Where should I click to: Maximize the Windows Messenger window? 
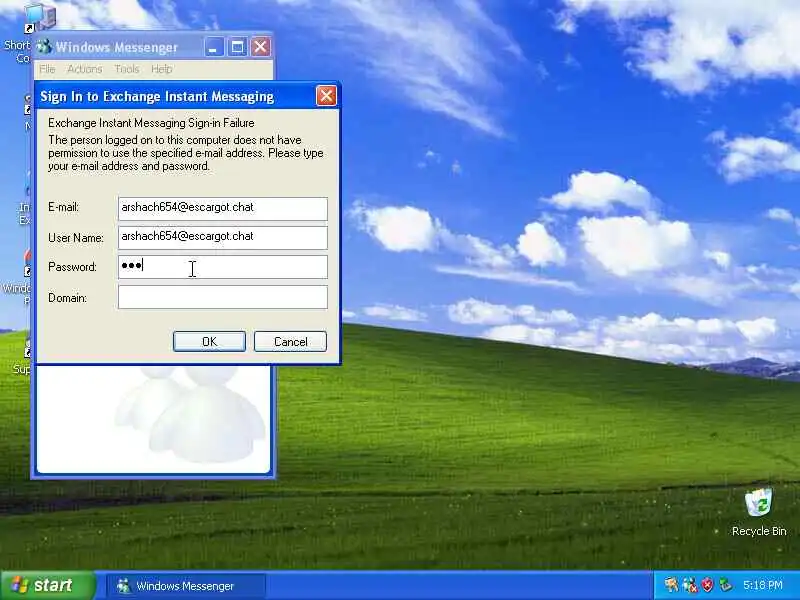coord(237,47)
